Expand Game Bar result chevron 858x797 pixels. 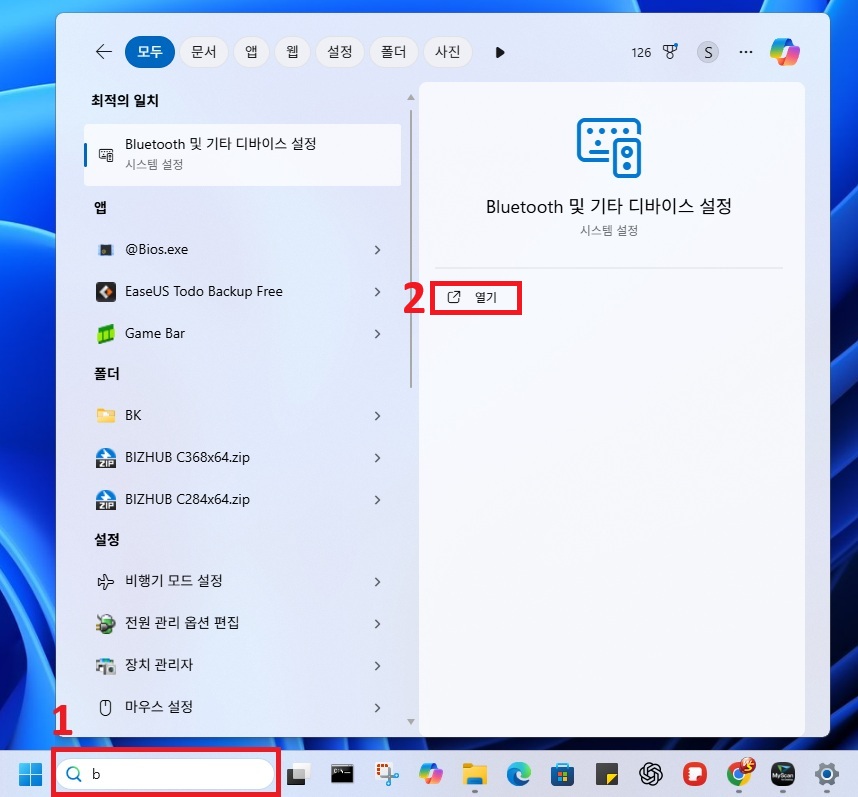(x=377, y=334)
